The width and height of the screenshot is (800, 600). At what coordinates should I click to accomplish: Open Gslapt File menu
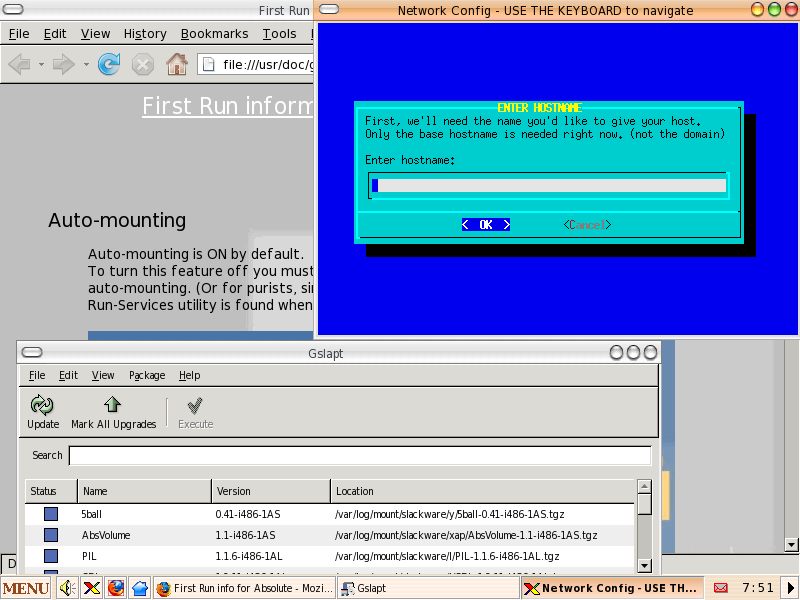(37, 375)
